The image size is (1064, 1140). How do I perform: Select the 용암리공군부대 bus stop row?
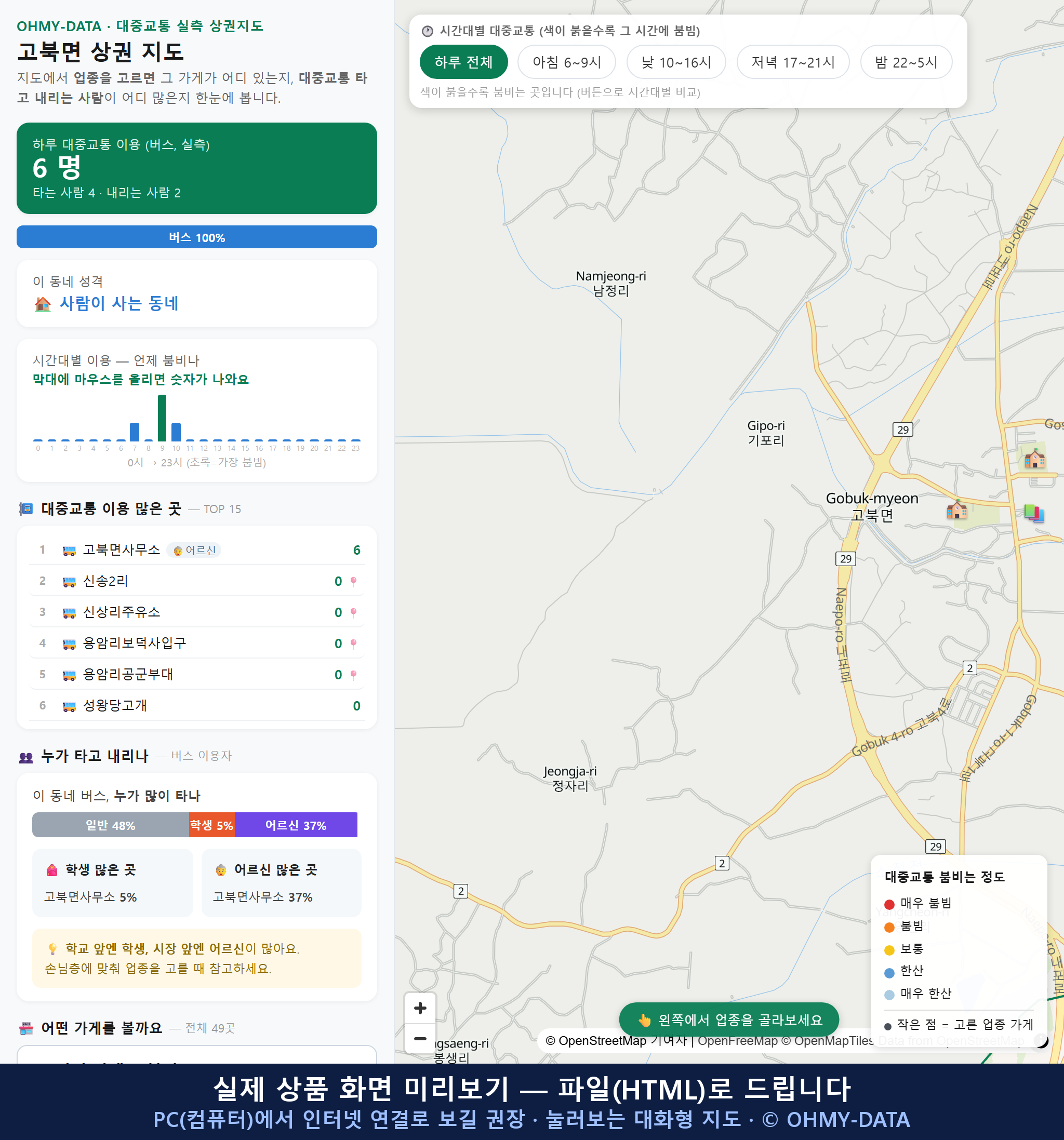coord(197,674)
